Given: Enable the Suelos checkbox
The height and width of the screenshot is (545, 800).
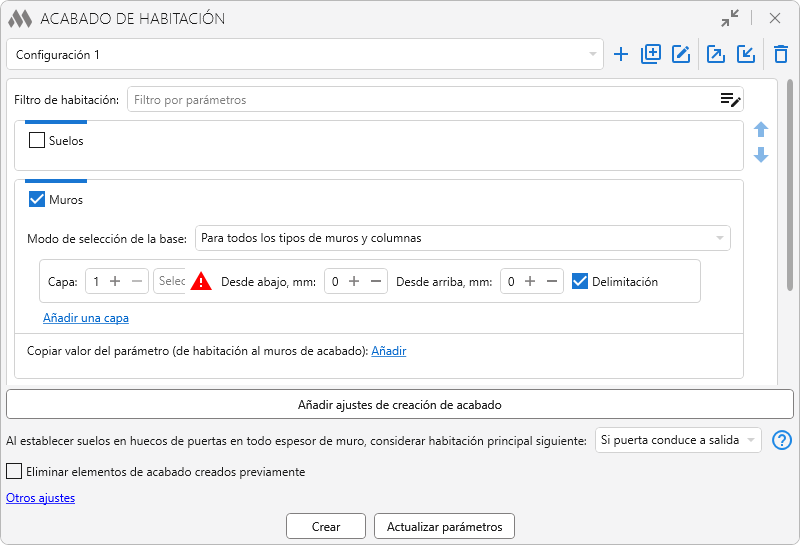Looking at the screenshot, I should (37, 141).
